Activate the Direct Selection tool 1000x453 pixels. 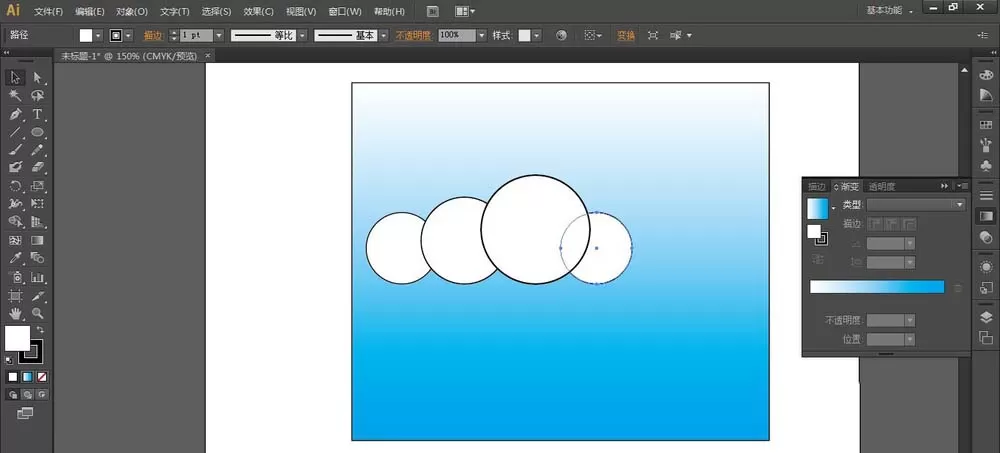38,78
